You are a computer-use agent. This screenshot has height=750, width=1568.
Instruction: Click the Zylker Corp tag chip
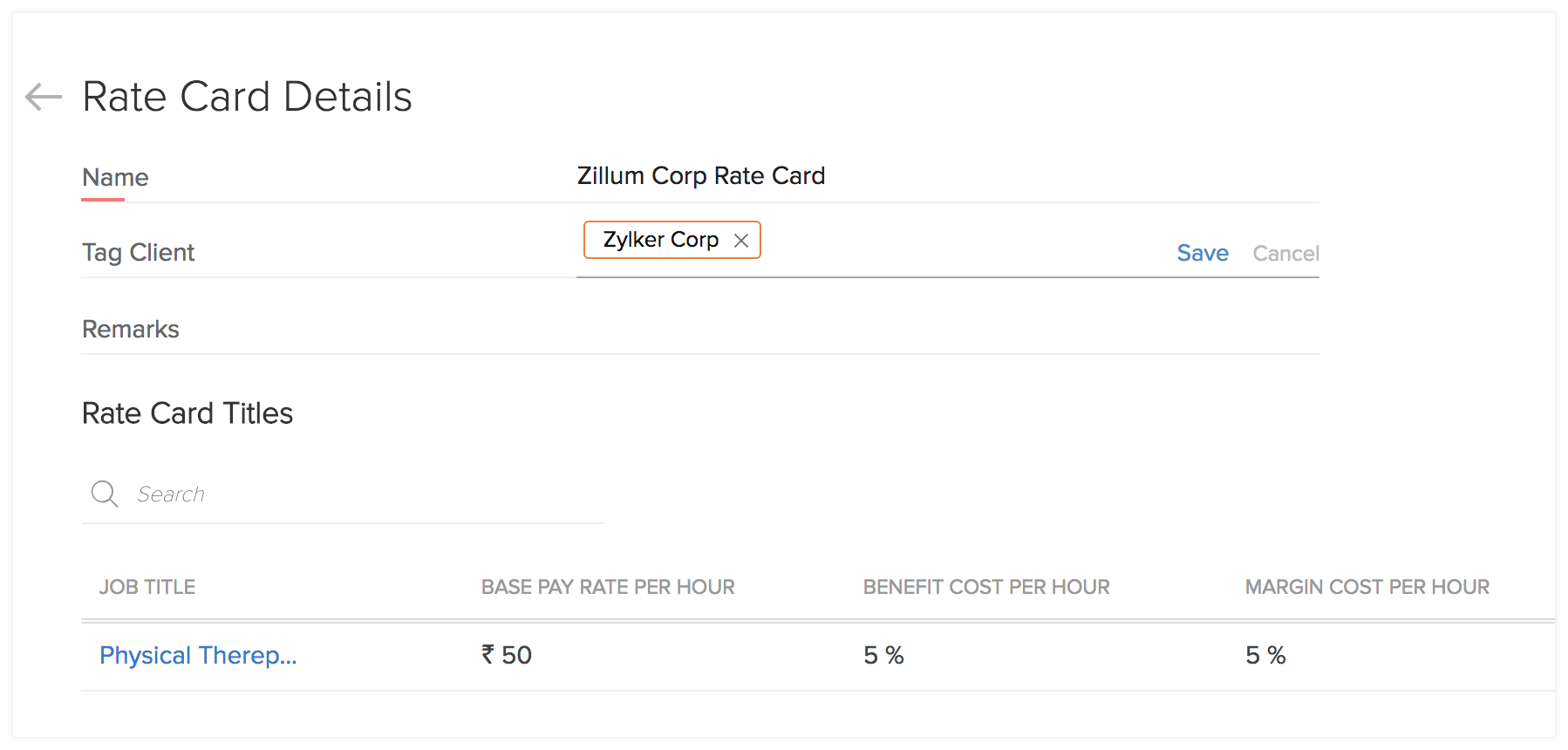click(660, 240)
